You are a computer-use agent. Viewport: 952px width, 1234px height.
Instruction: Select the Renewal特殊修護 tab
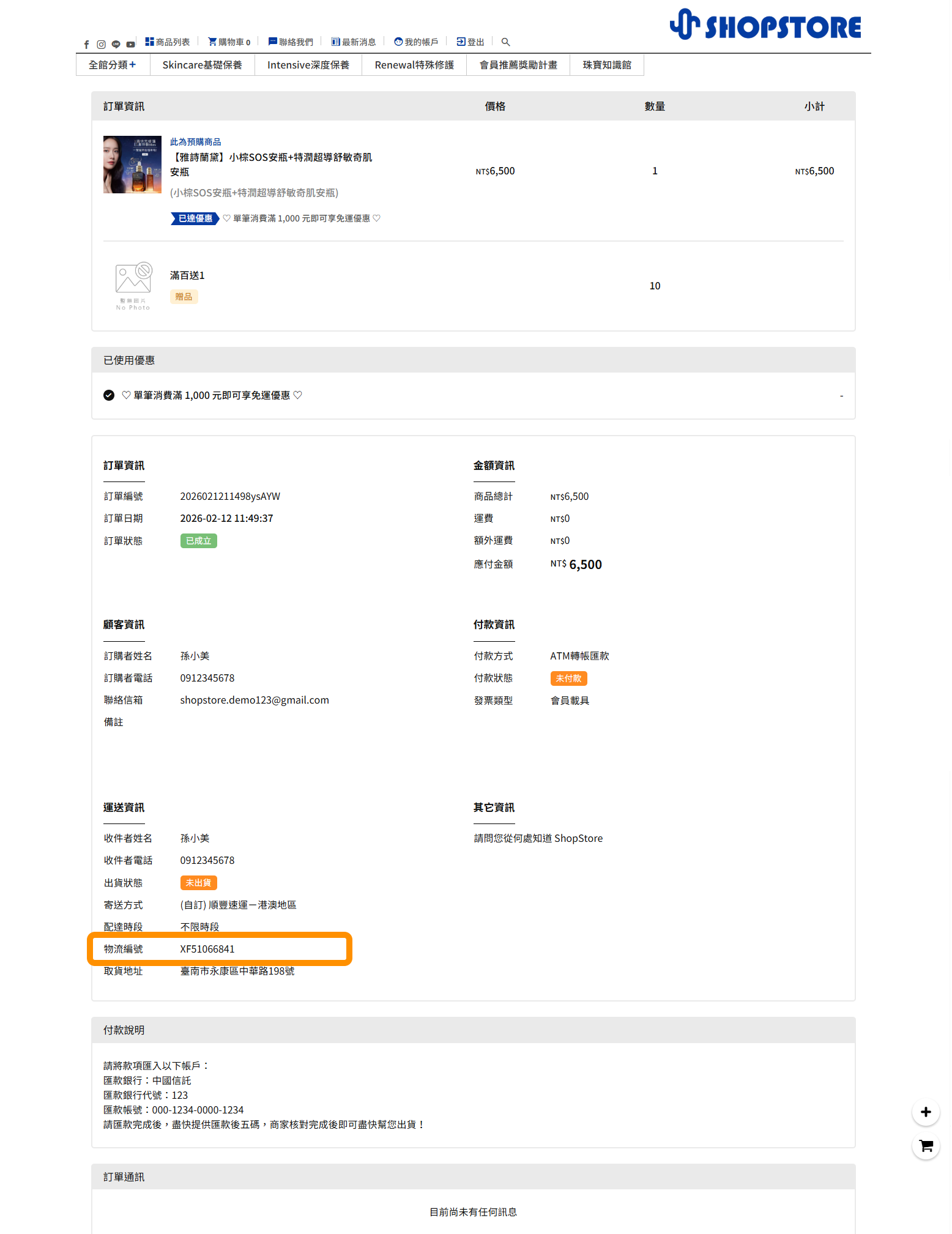pos(414,65)
